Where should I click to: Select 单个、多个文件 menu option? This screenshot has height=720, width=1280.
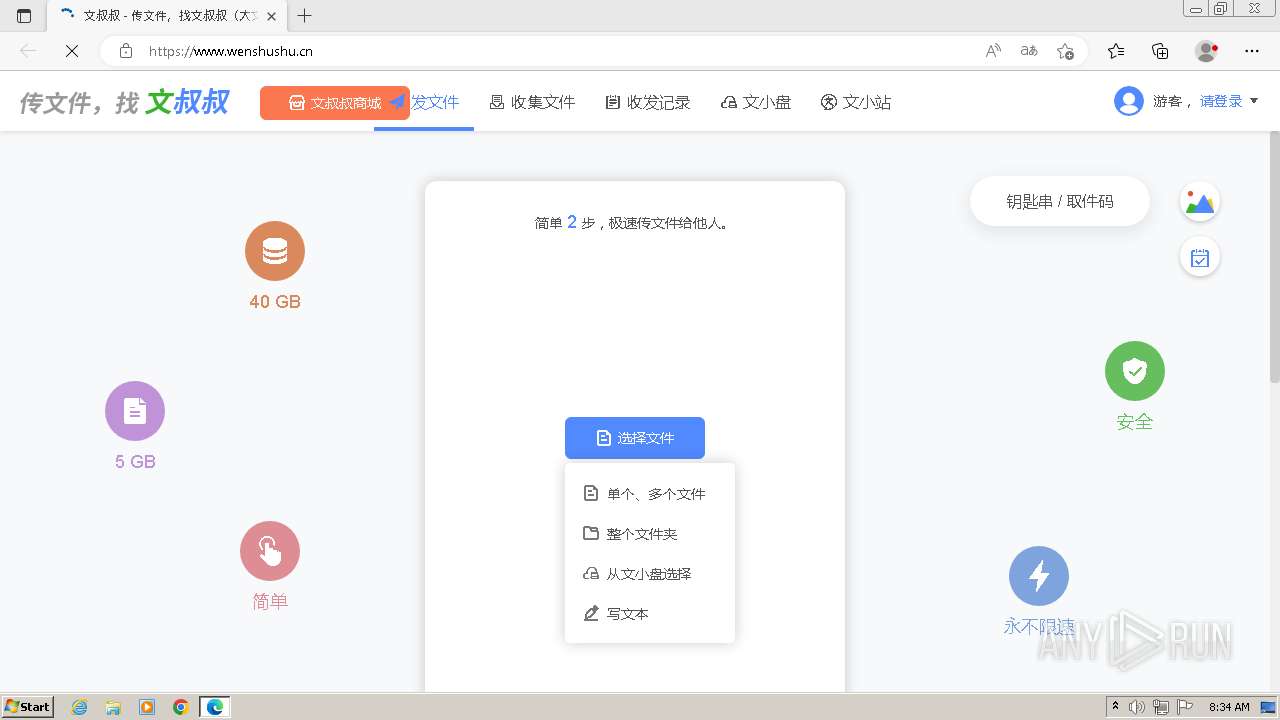(650, 494)
